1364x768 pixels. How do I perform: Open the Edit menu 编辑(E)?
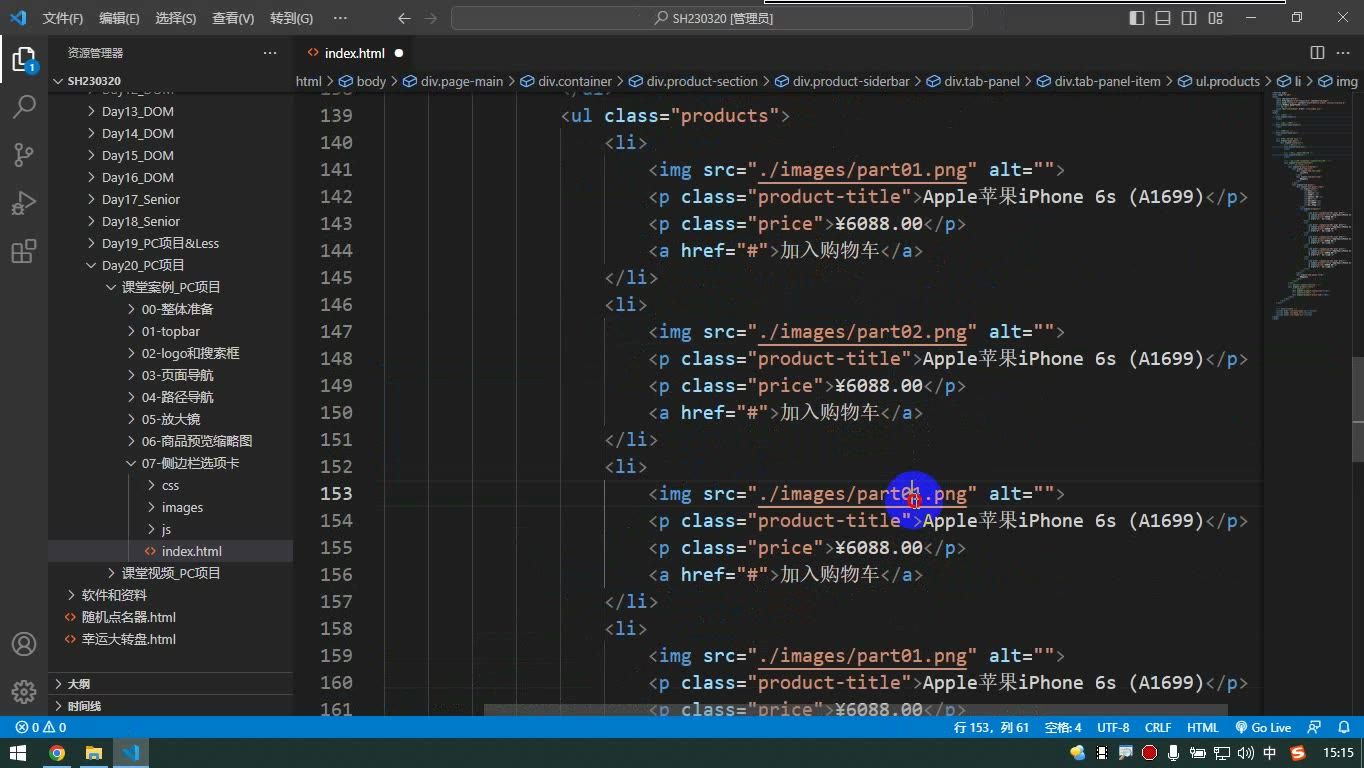point(119,18)
